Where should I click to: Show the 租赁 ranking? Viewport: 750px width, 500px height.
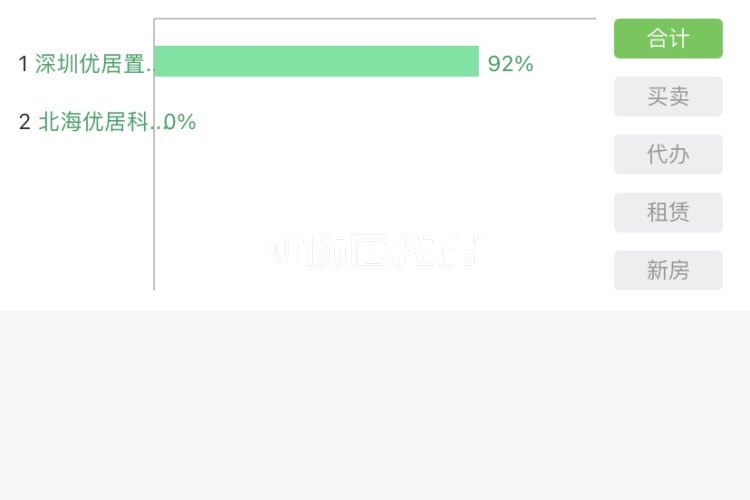tap(668, 212)
